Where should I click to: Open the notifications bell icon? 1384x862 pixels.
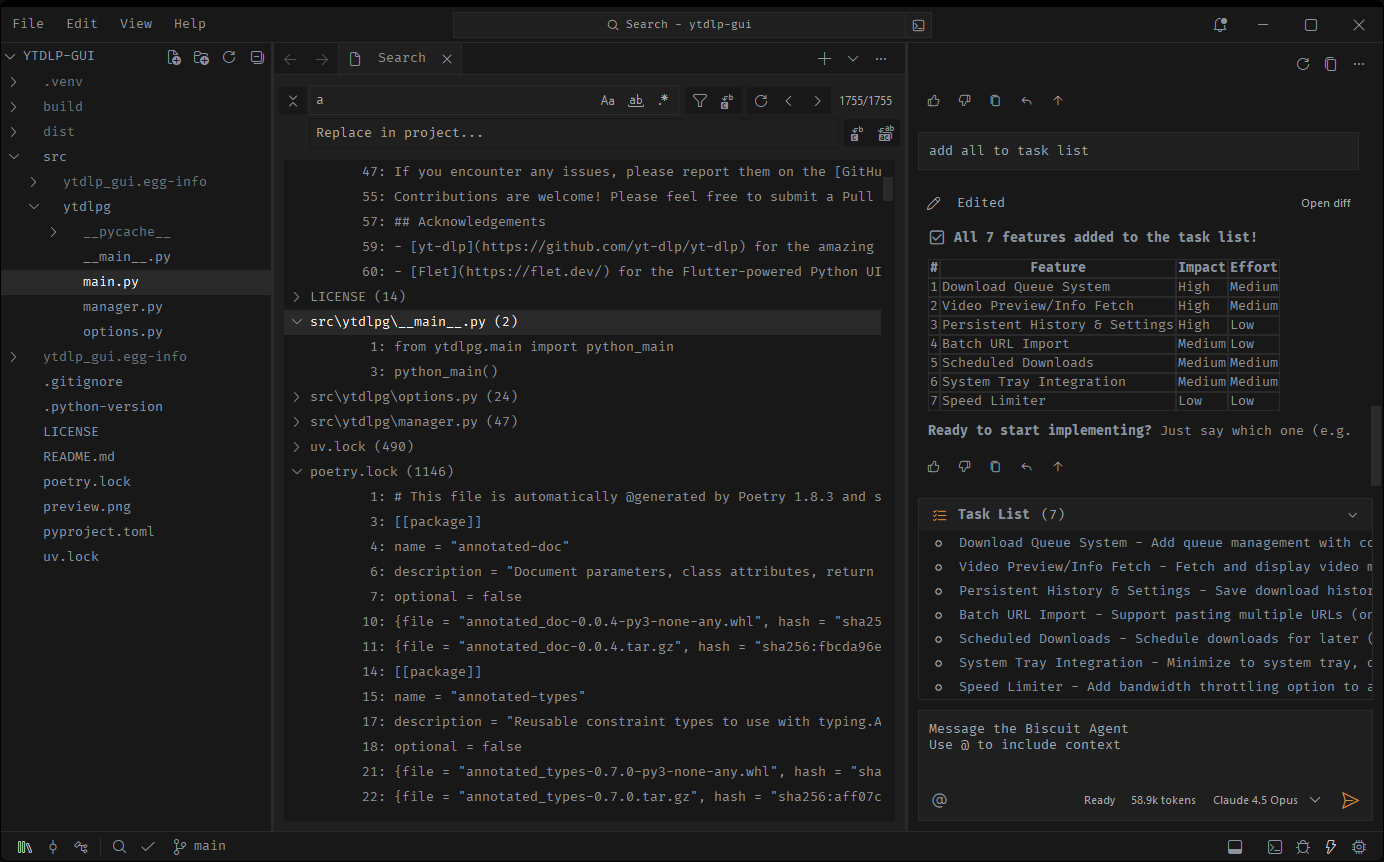point(1220,24)
